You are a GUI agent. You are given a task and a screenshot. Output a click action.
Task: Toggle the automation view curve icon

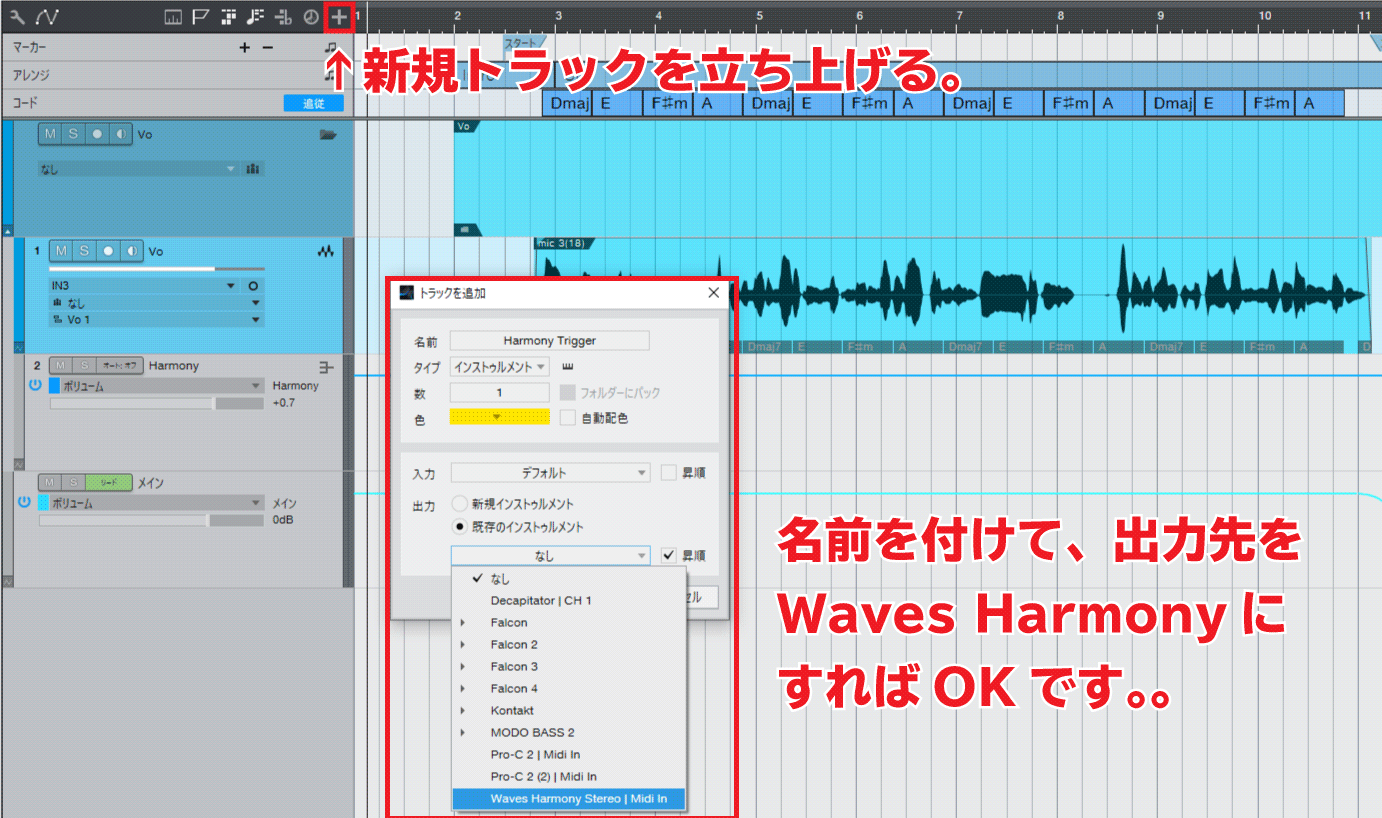(46, 17)
